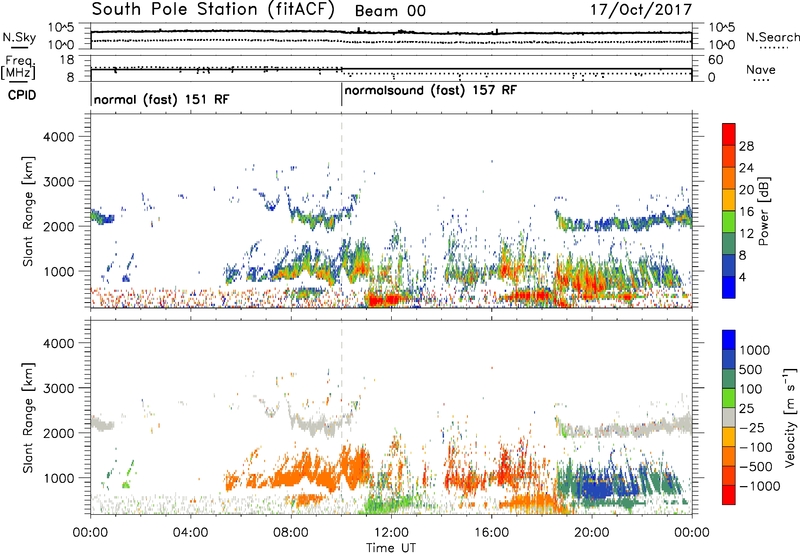Screen dimensions: 800x554
Task: Select the '12:00' time tick label
Action: click(391, 533)
